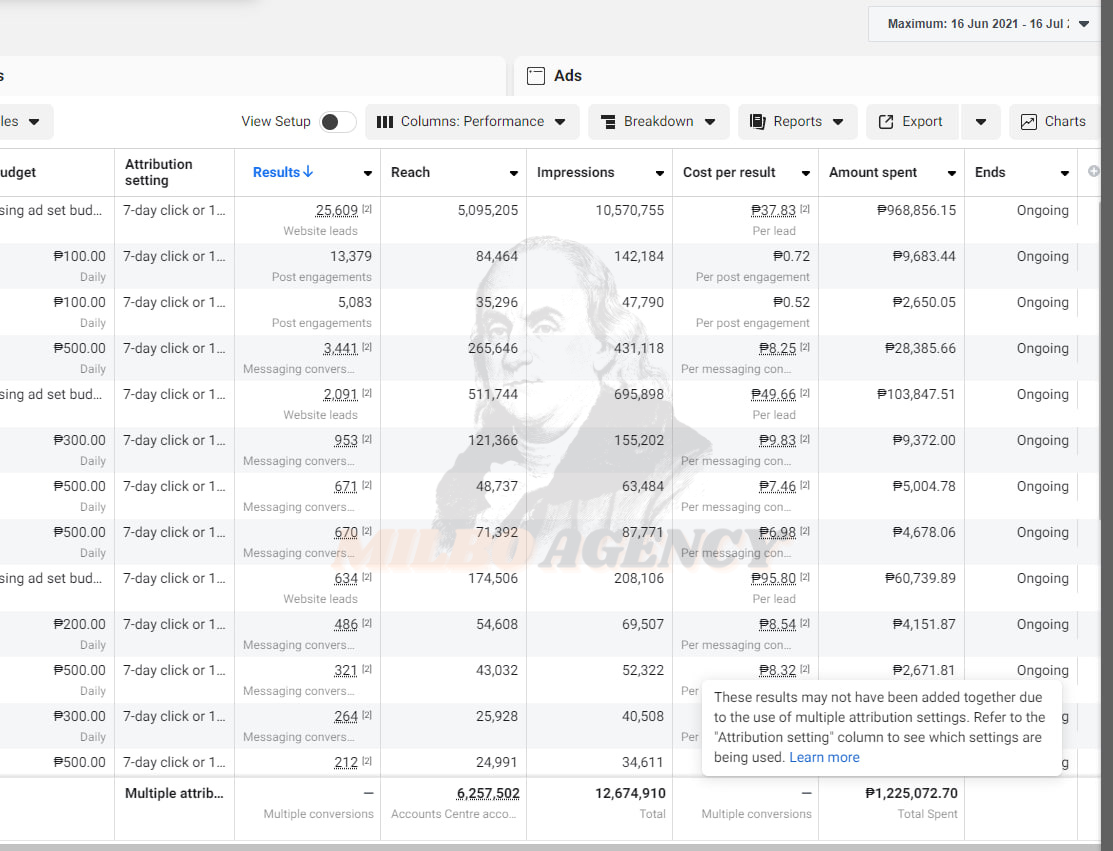Click the 671 results value
1113x851 pixels.
coord(346,487)
